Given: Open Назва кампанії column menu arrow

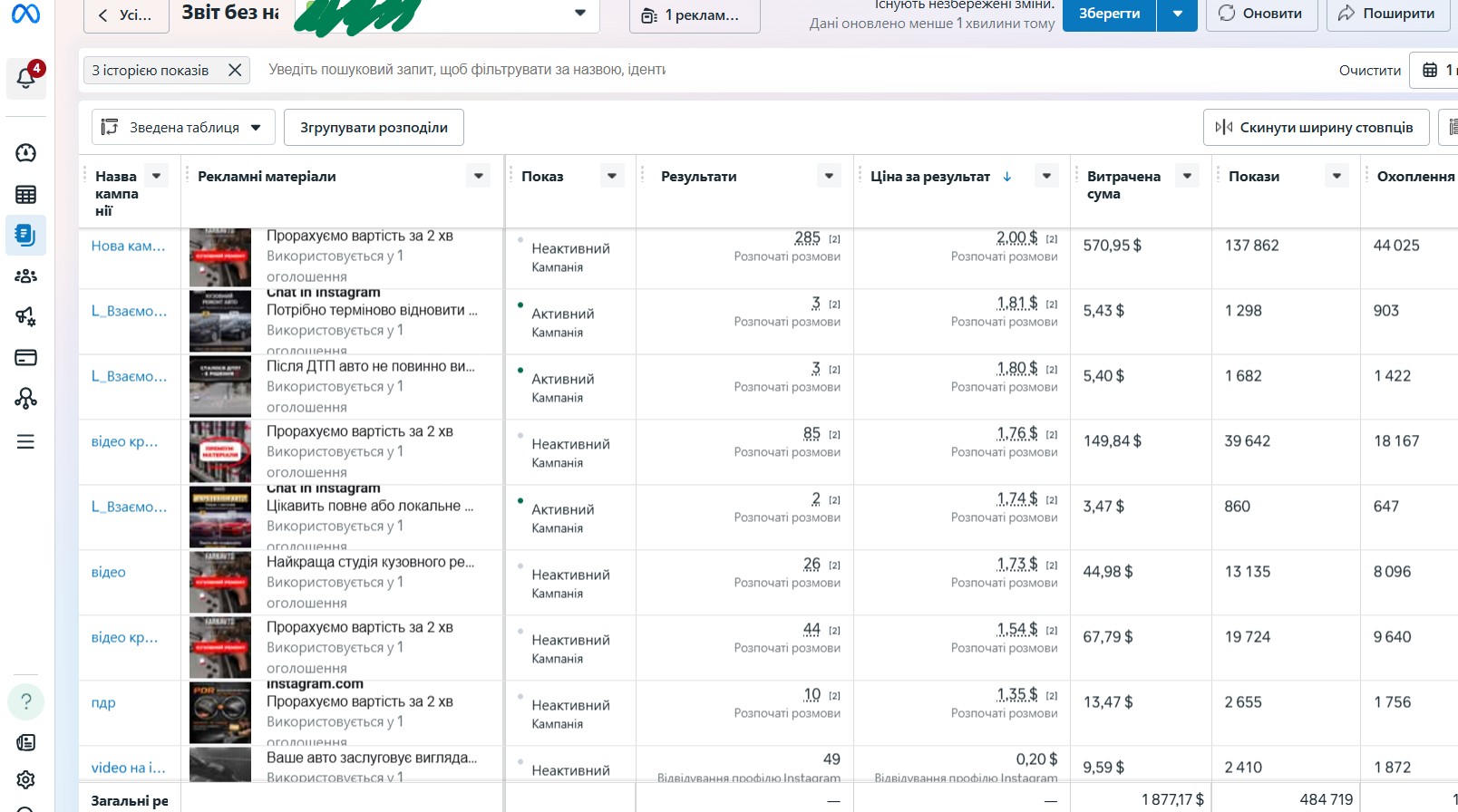Looking at the screenshot, I should coord(157,176).
